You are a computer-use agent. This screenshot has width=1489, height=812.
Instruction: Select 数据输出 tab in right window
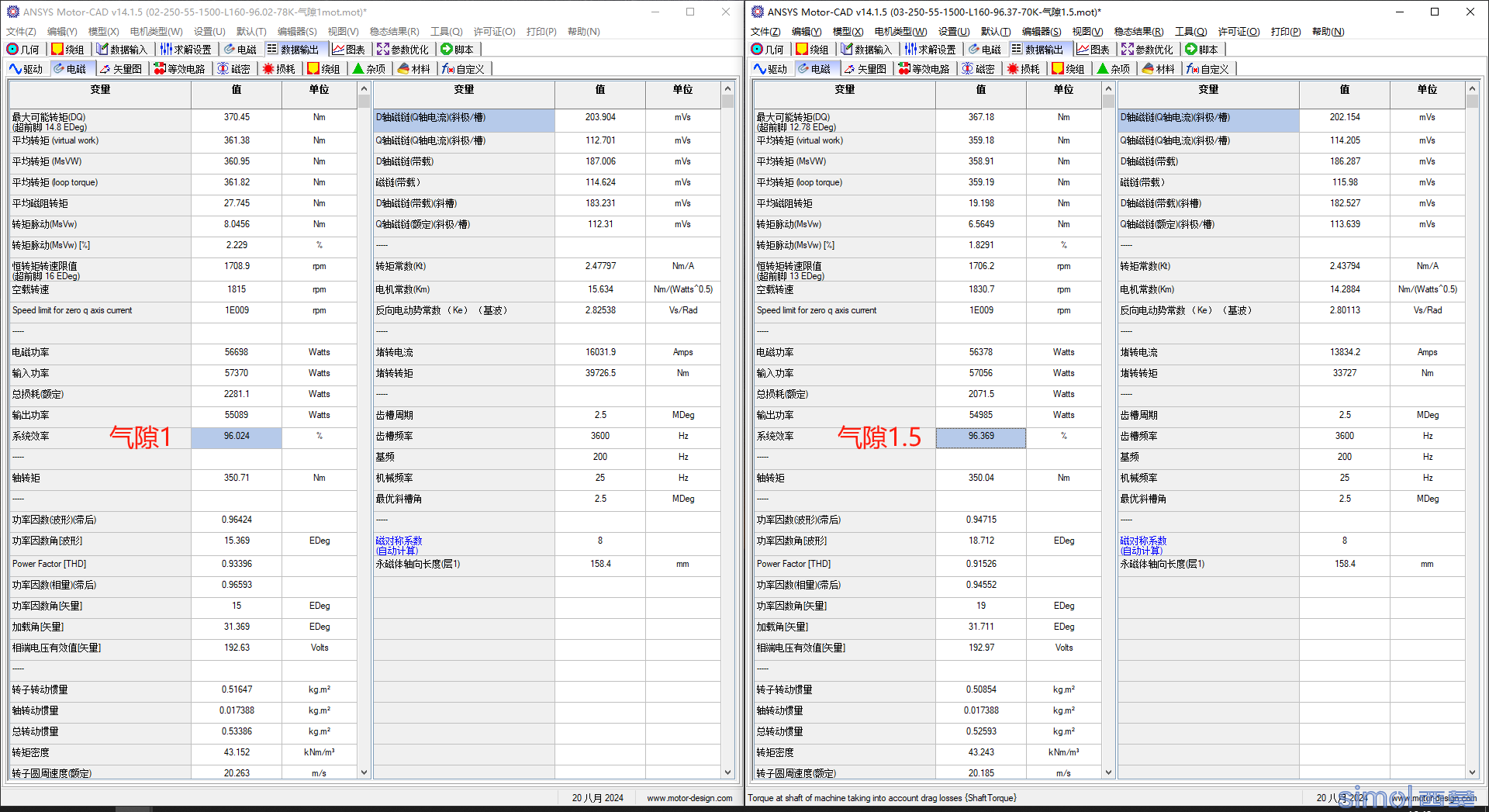point(1037,49)
